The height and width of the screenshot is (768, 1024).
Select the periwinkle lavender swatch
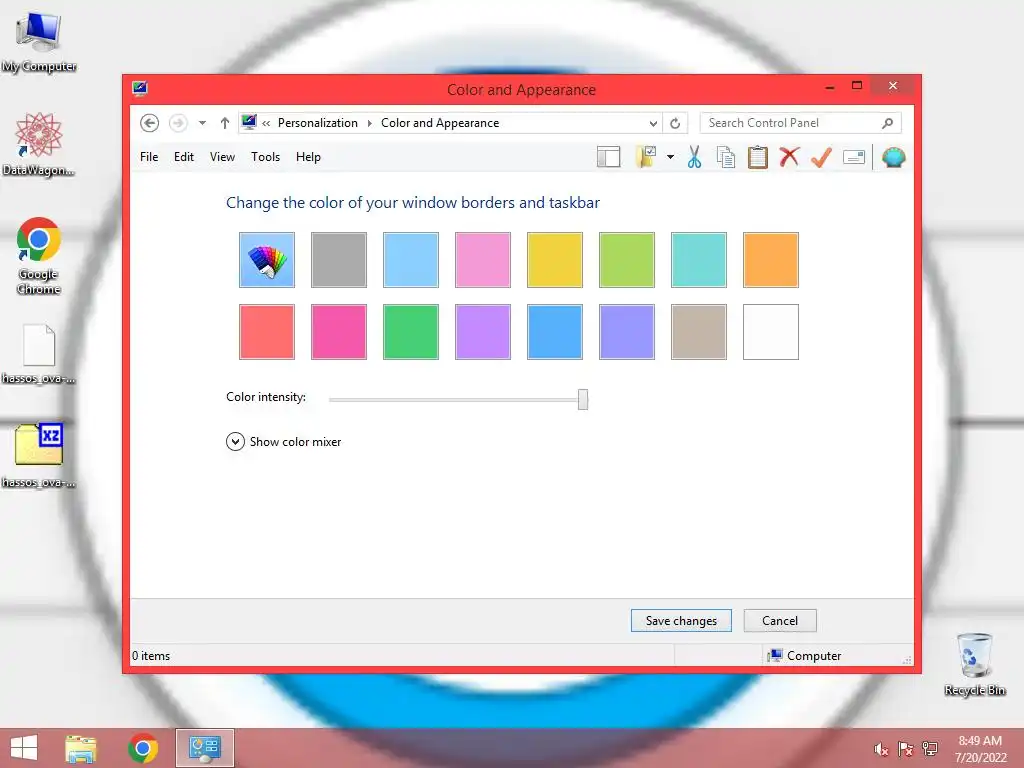627,332
